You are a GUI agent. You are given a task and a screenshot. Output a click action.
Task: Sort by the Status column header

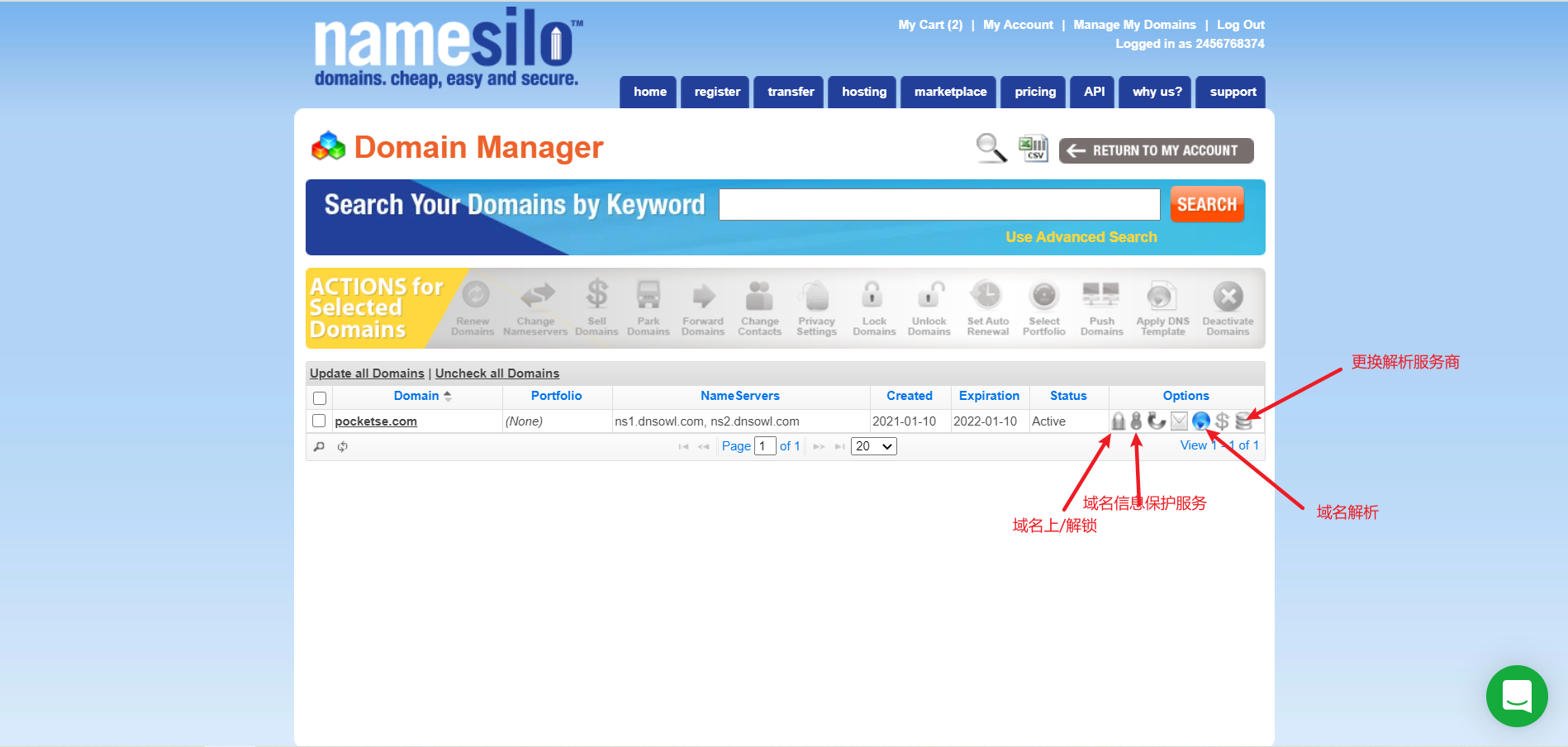(x=1068, y=396)
